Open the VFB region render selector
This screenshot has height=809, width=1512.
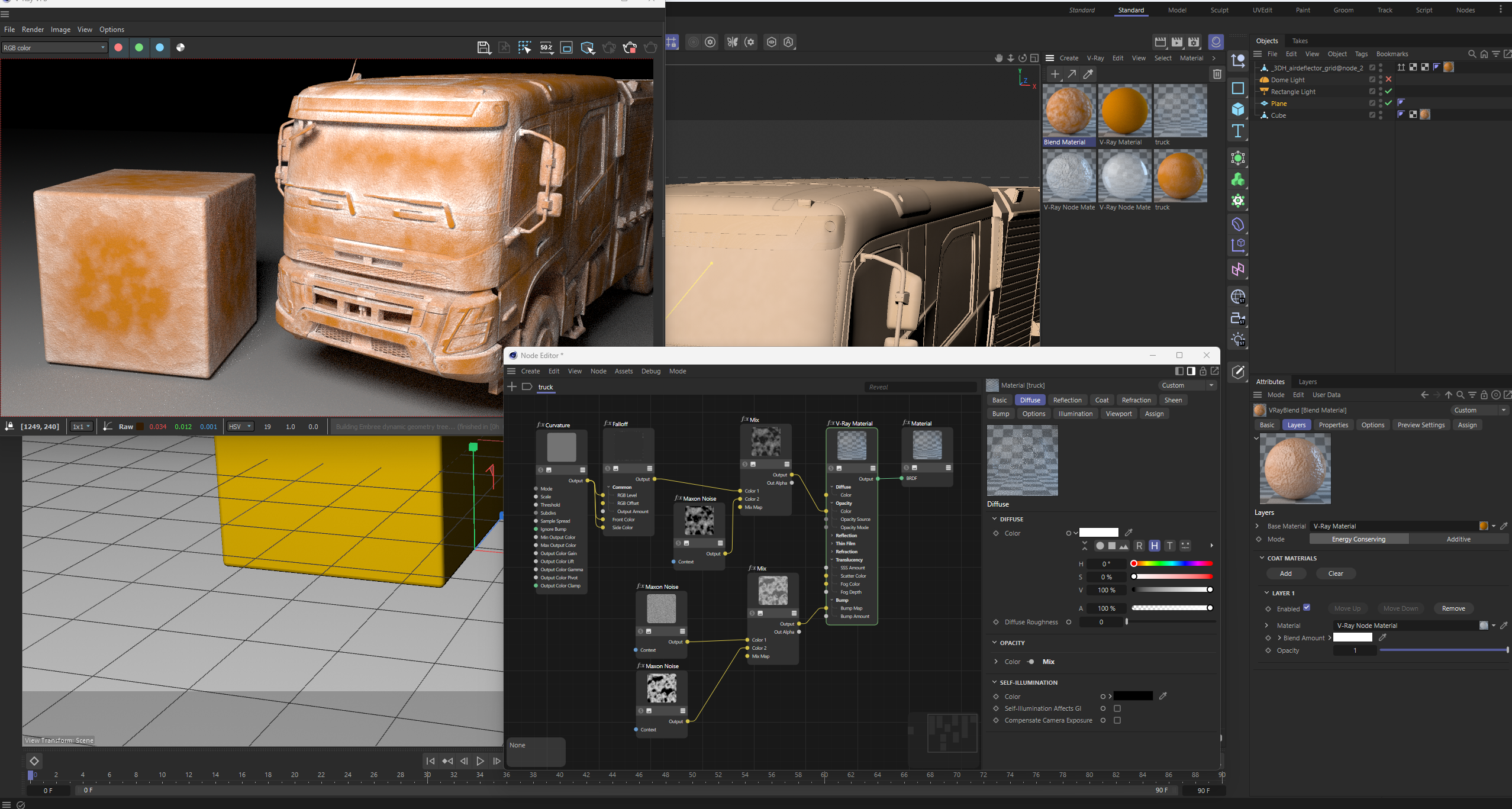[x=524, y=48]
